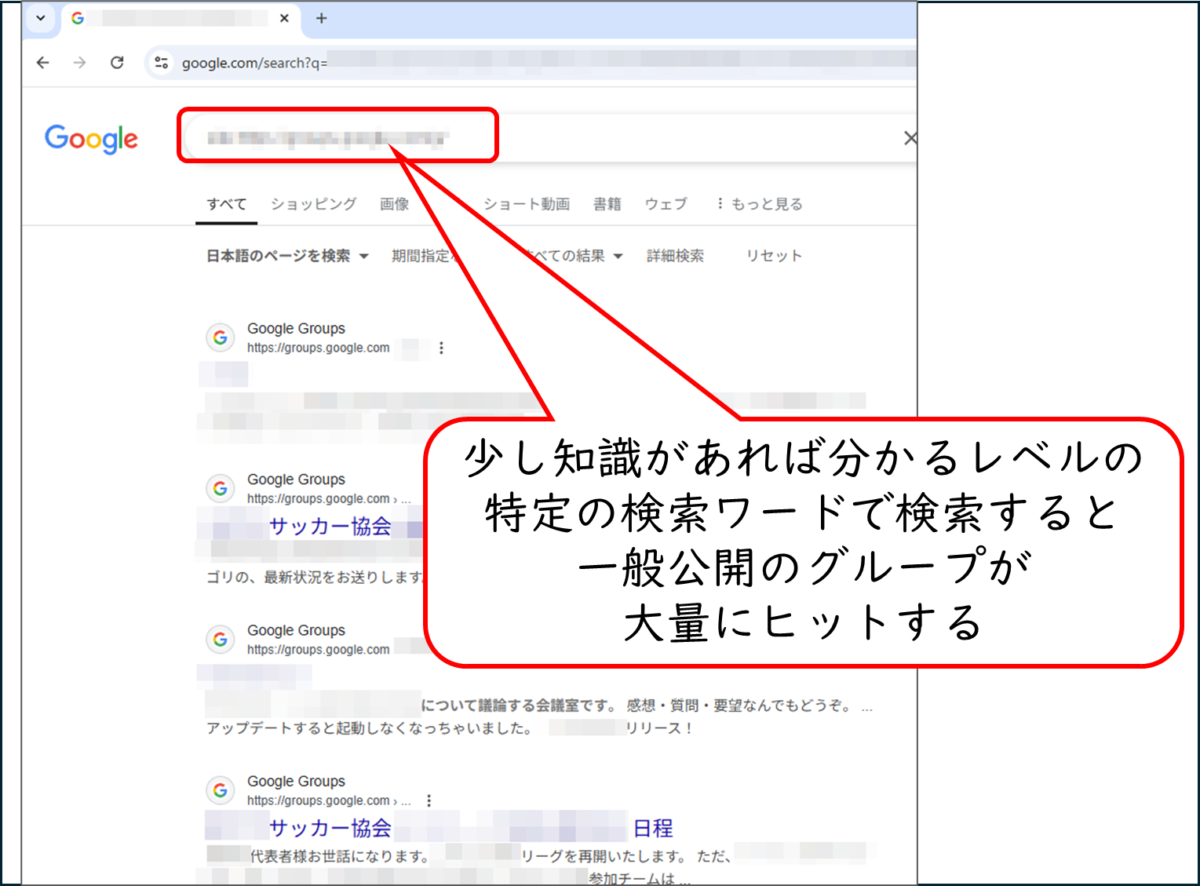Click snippet アップデートすると起動しなくなっちゃいました

tap(368, 728)
